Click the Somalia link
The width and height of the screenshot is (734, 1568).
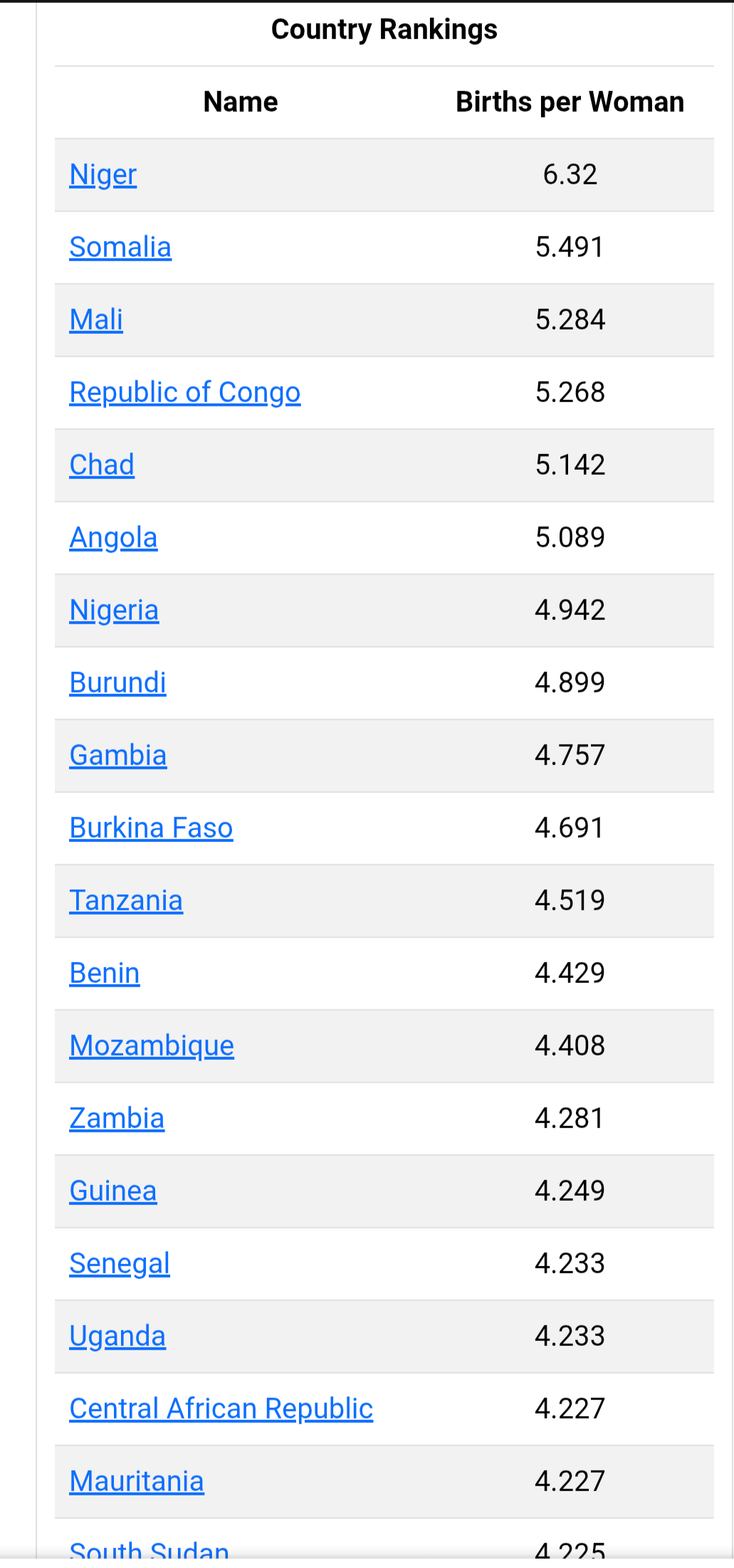click(x=120, y=248)
